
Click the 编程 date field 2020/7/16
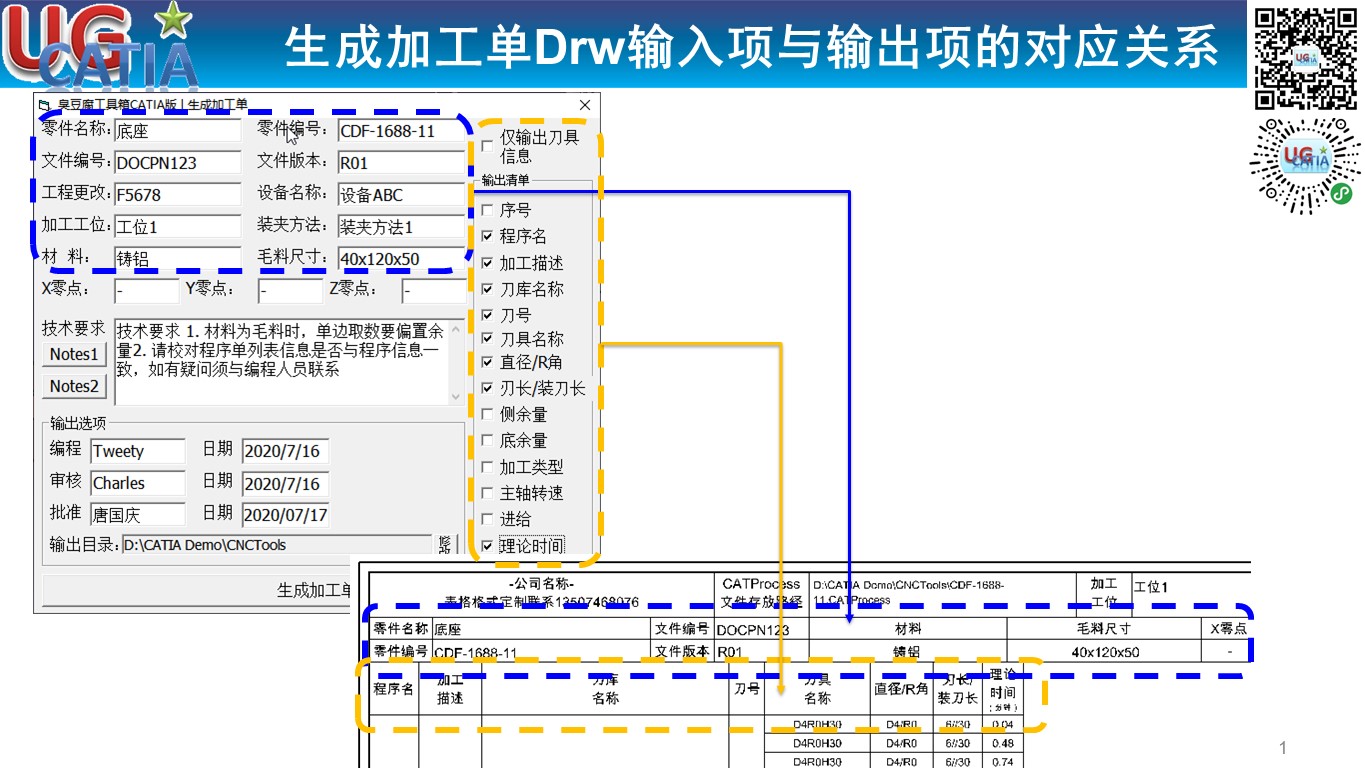pyautogui.click(x=285, y=451)
